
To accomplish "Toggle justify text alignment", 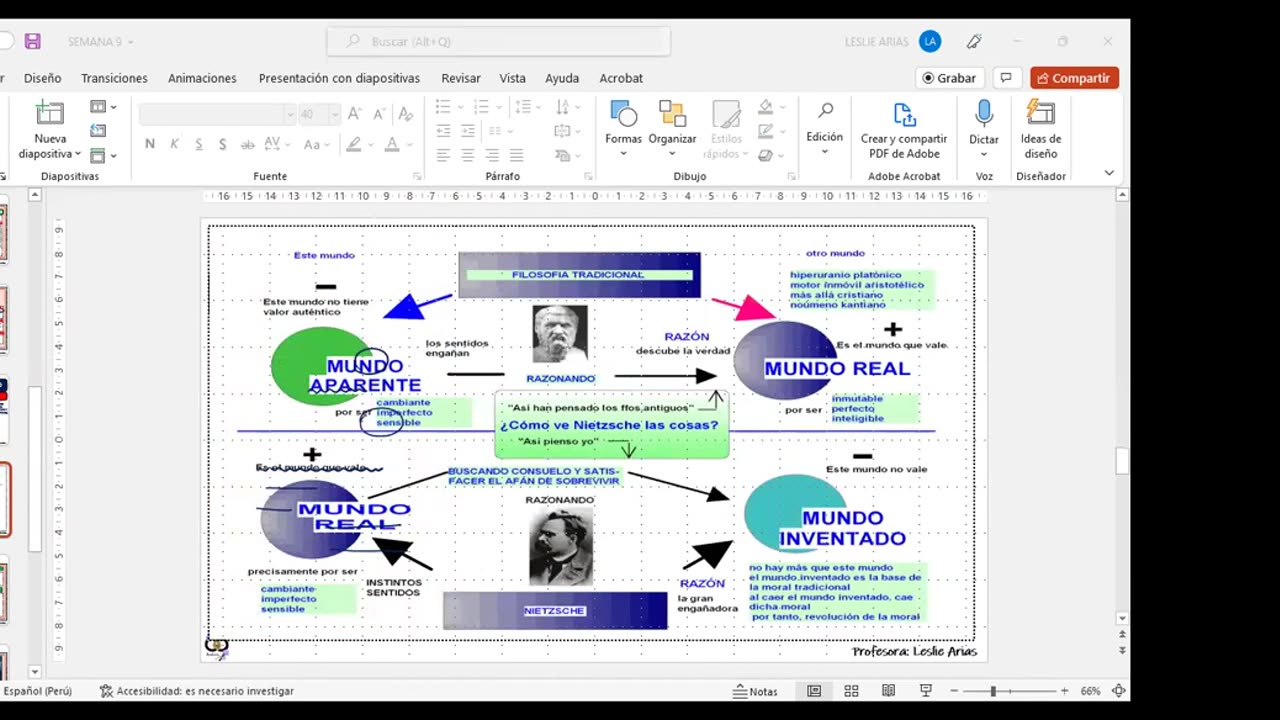I will pyautogui.click(x=516, y=155).
